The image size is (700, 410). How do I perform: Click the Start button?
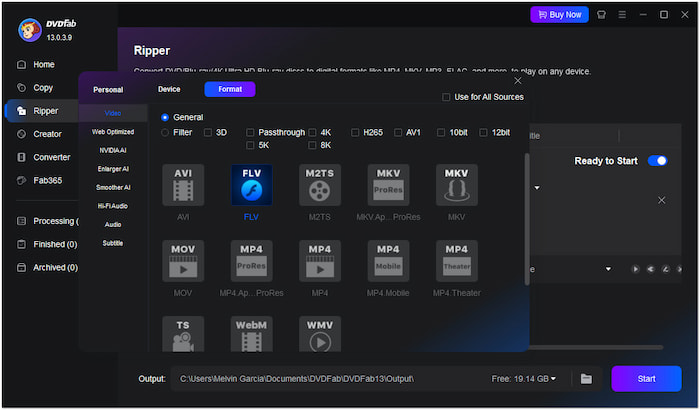(646, 379)
